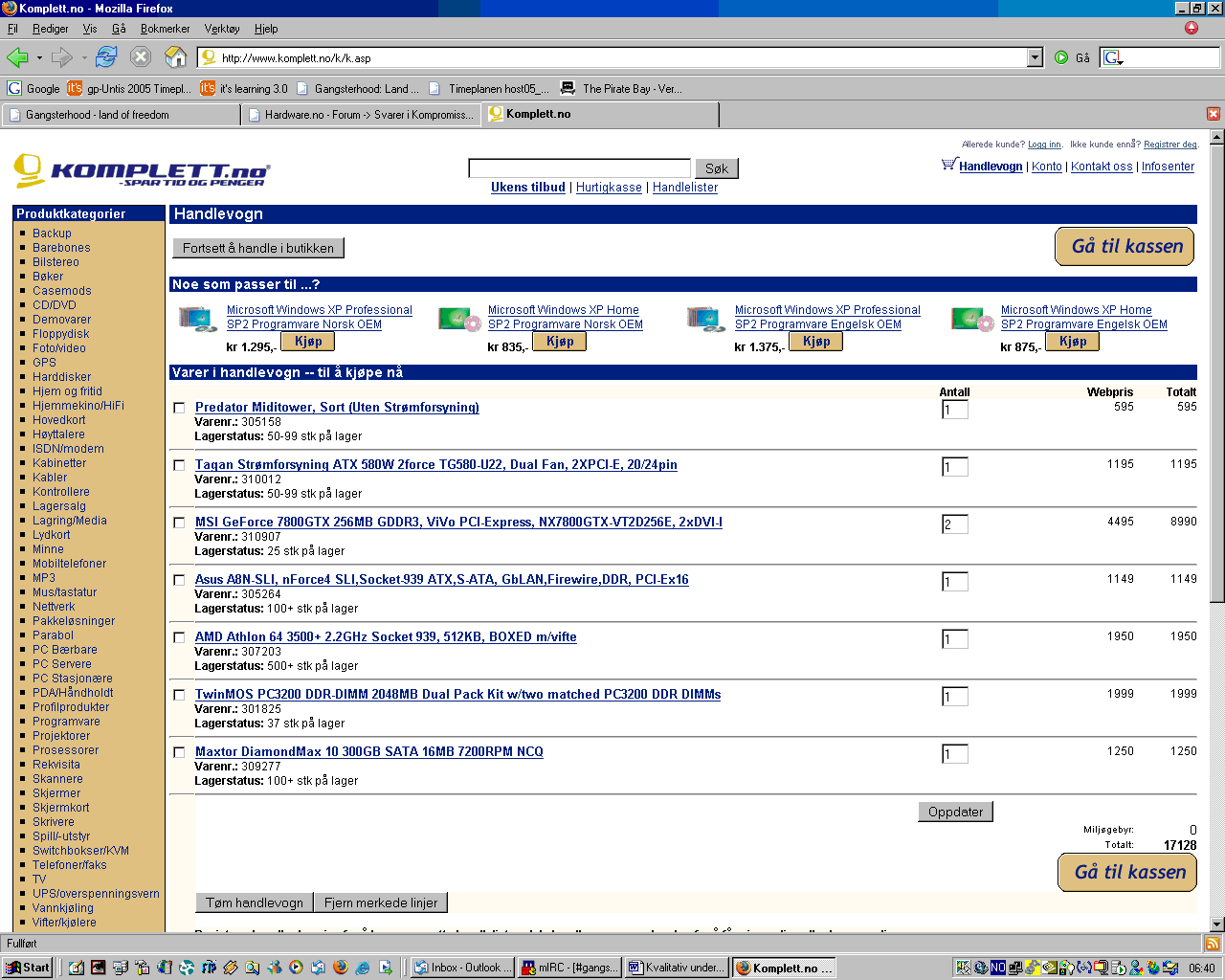This screenshot has width=1225, height=980.
Task: Click the quantity field for MSI GeForce
Action: click(x=955, y=524)
